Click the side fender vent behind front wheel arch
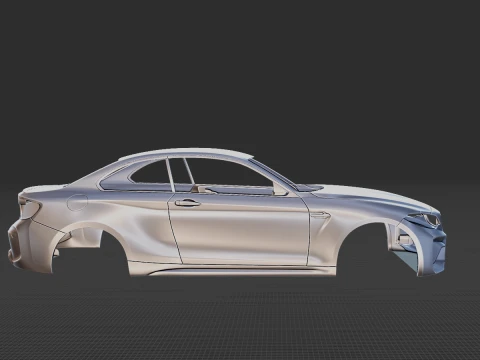The height and width of the screenshot is (360, 480). click(x=321, y=215)
